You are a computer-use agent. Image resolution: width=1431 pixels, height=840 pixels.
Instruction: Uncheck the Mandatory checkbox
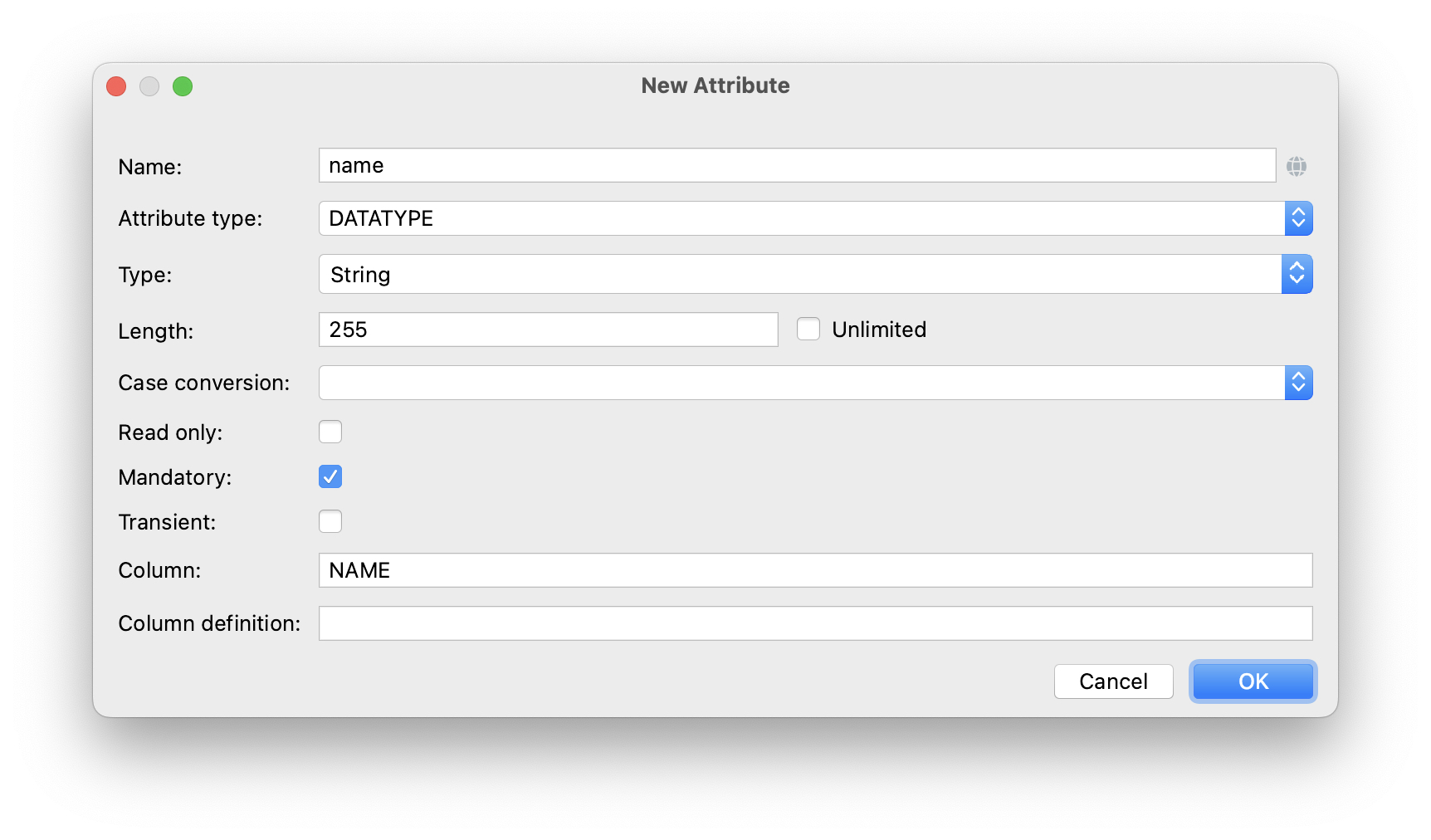[330, 477]
